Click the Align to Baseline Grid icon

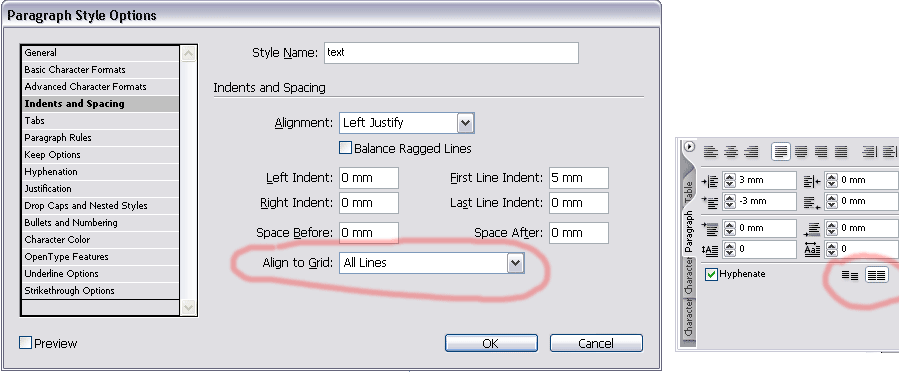coord(877,275)
